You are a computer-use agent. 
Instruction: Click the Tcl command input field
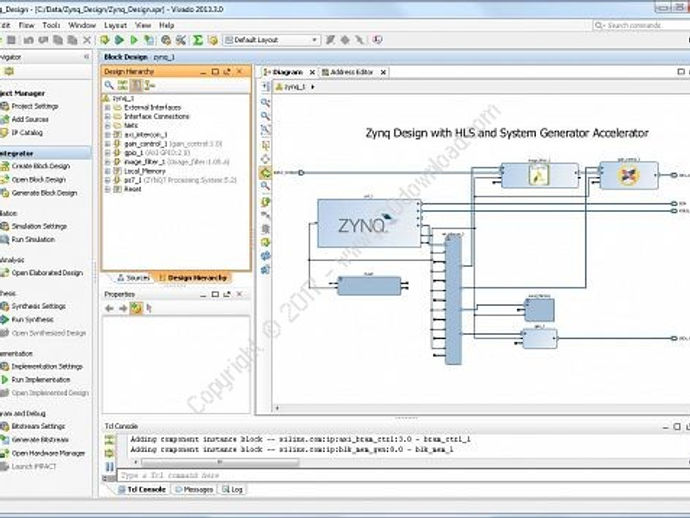[x=403, y=475]
